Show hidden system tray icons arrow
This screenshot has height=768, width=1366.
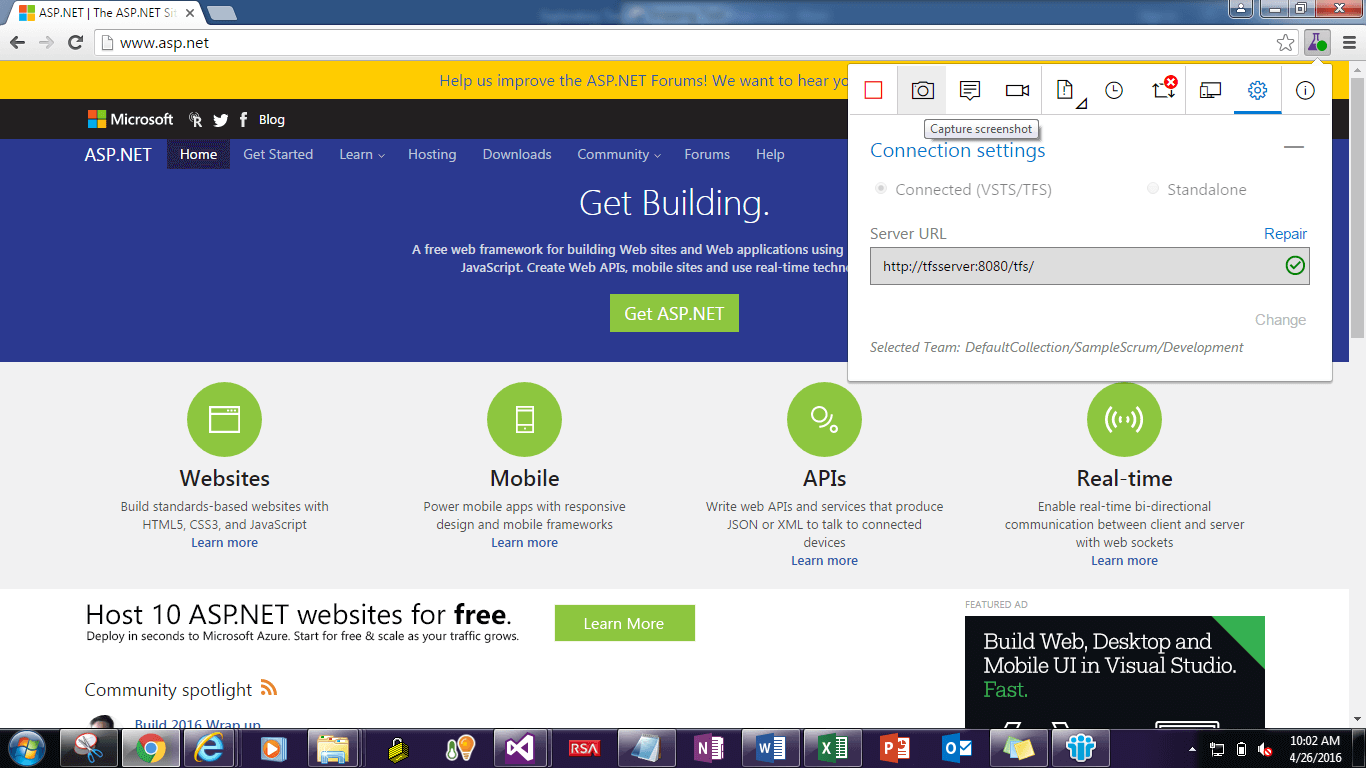[x=1192, y=749]
